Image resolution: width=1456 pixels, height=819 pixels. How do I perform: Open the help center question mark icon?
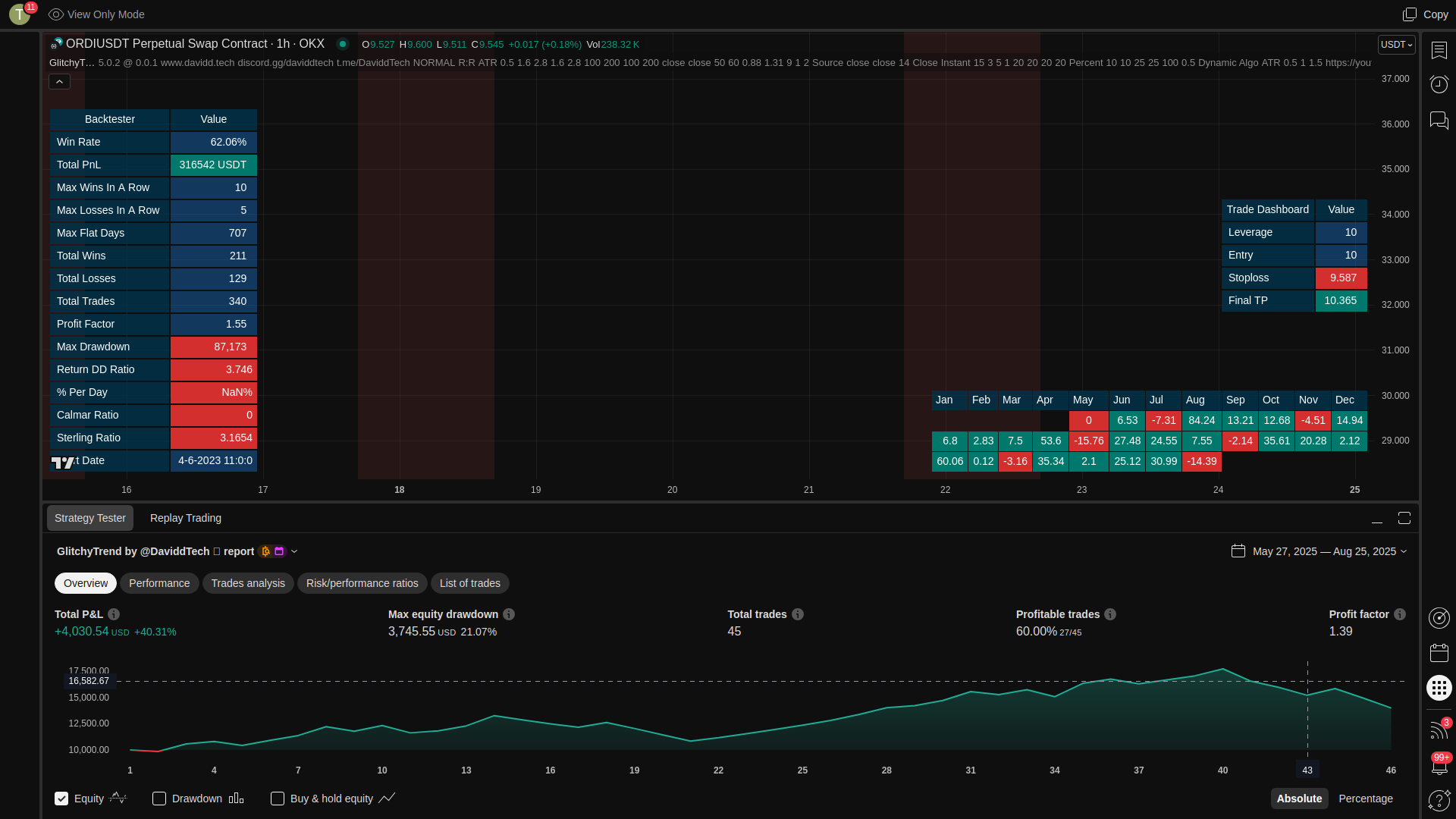coord(1439,800)
